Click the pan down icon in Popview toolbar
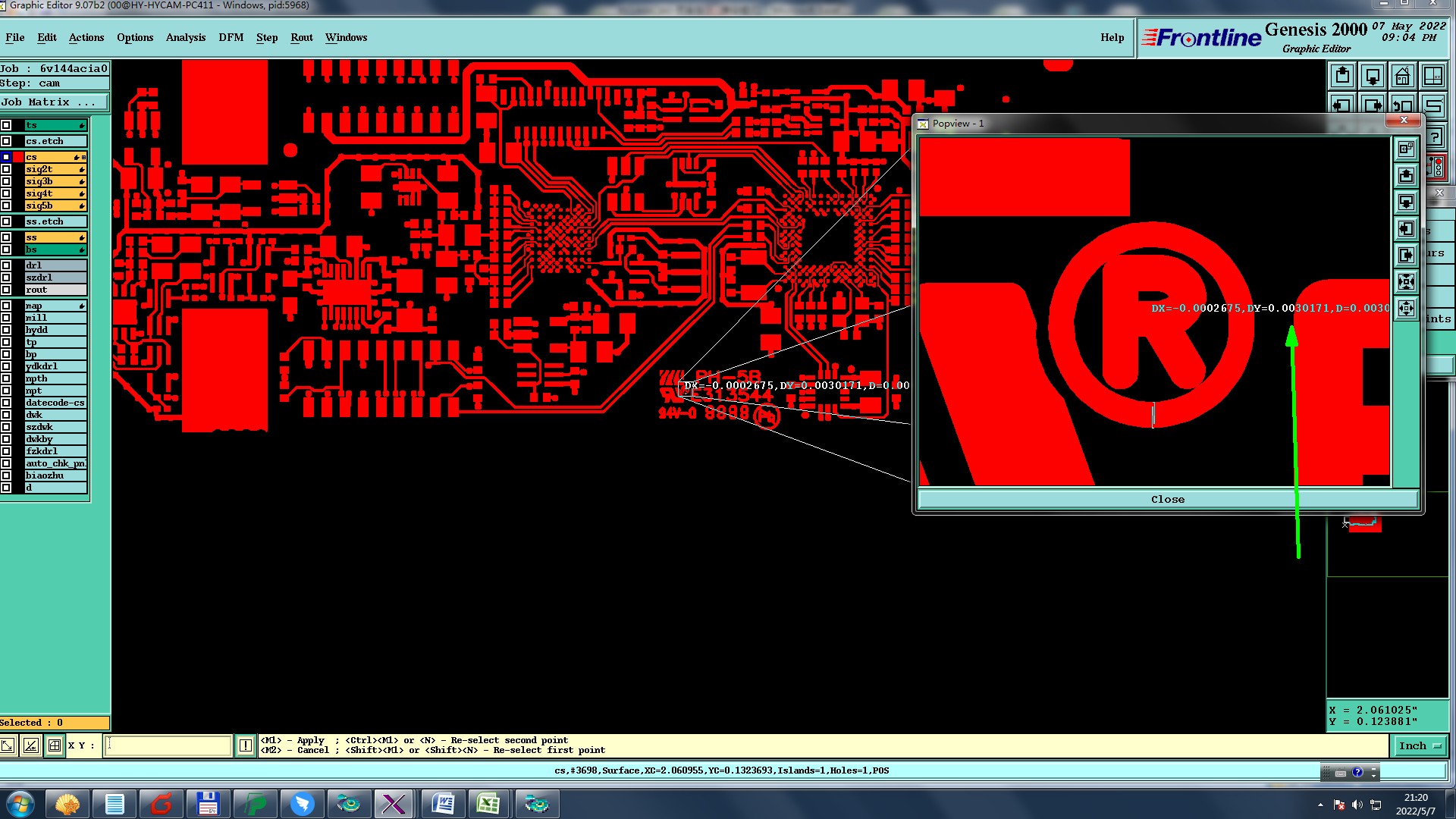1456x819 pixels. [1406, 202]
